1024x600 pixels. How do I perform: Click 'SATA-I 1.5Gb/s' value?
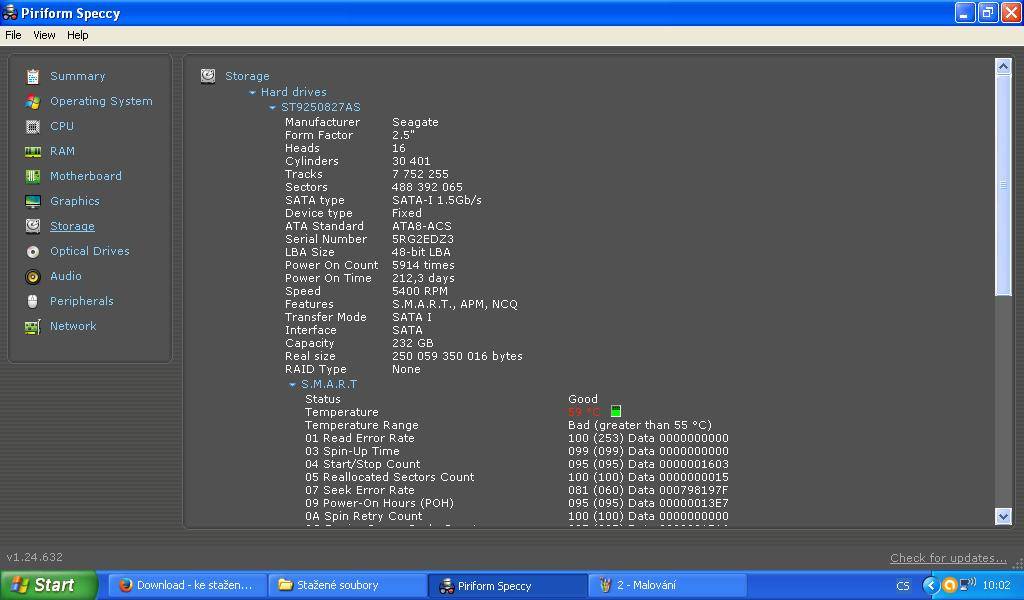pyautogui.click(x=437, y=200)
